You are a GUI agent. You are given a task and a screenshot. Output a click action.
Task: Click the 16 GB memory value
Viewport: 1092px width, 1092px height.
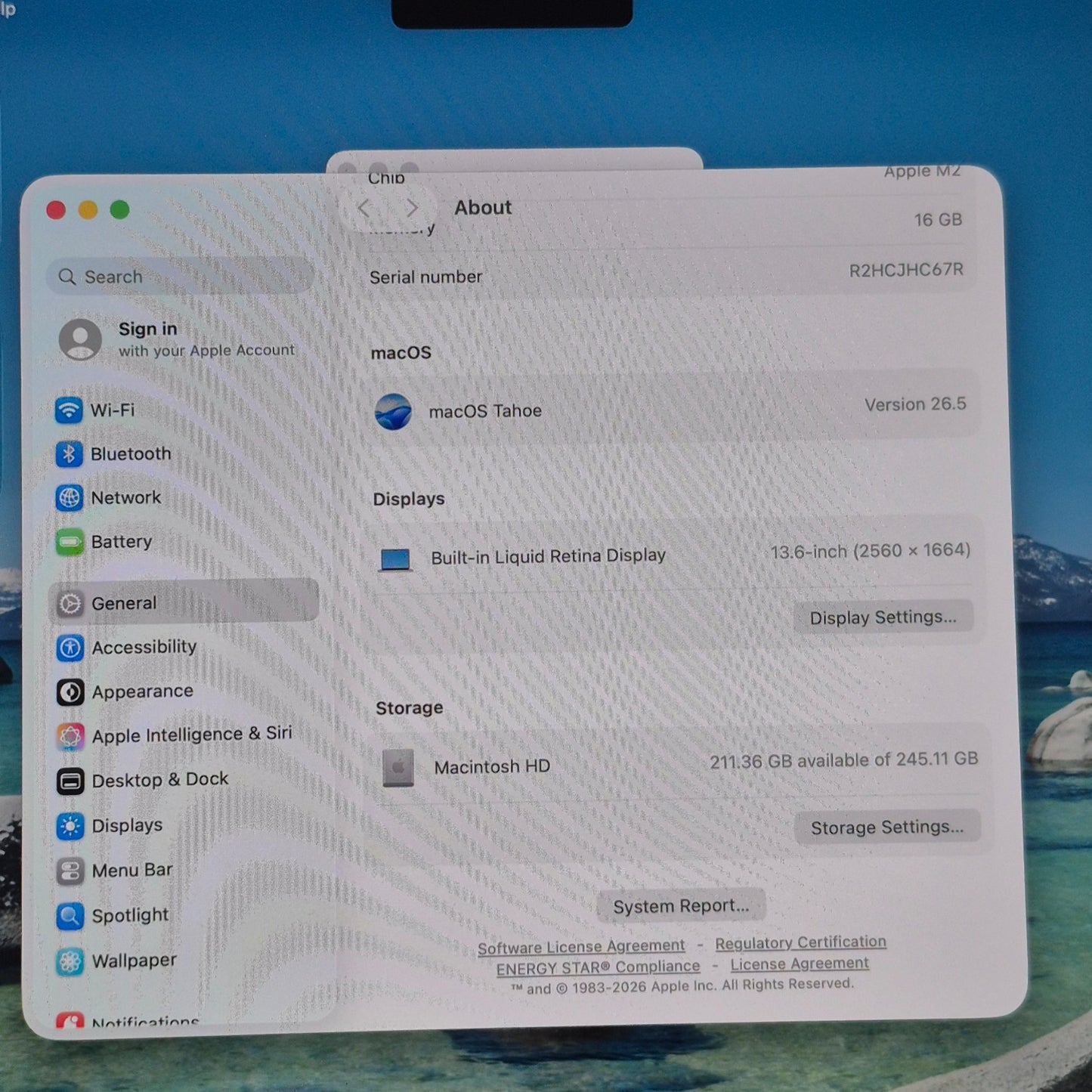pos(938,220)
